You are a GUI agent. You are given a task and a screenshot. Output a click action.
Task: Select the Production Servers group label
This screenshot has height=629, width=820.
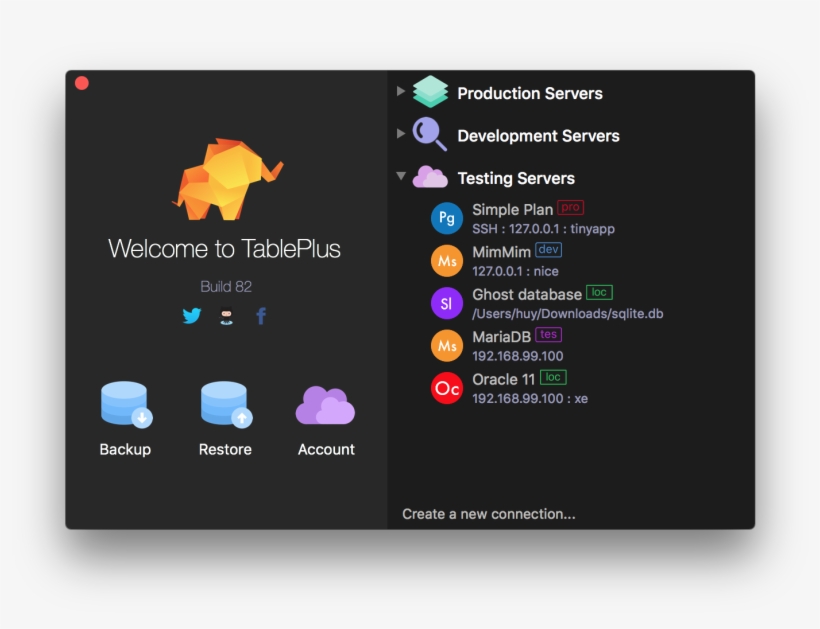click(529, 94)
